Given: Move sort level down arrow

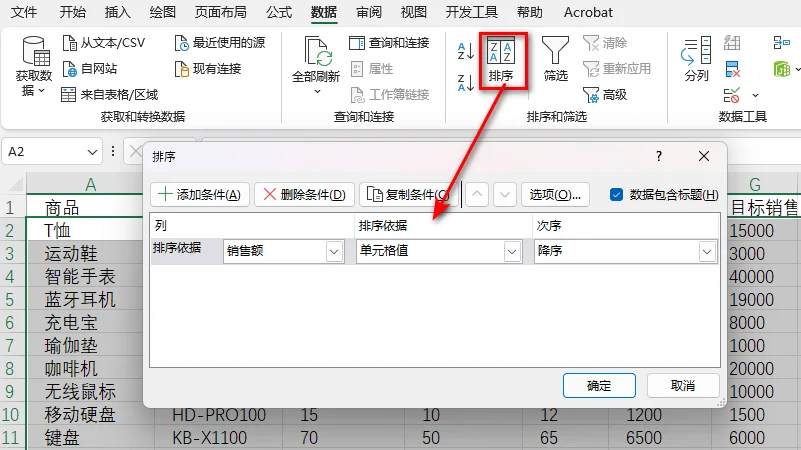Looking at the screenshot, I should [505, 195].
